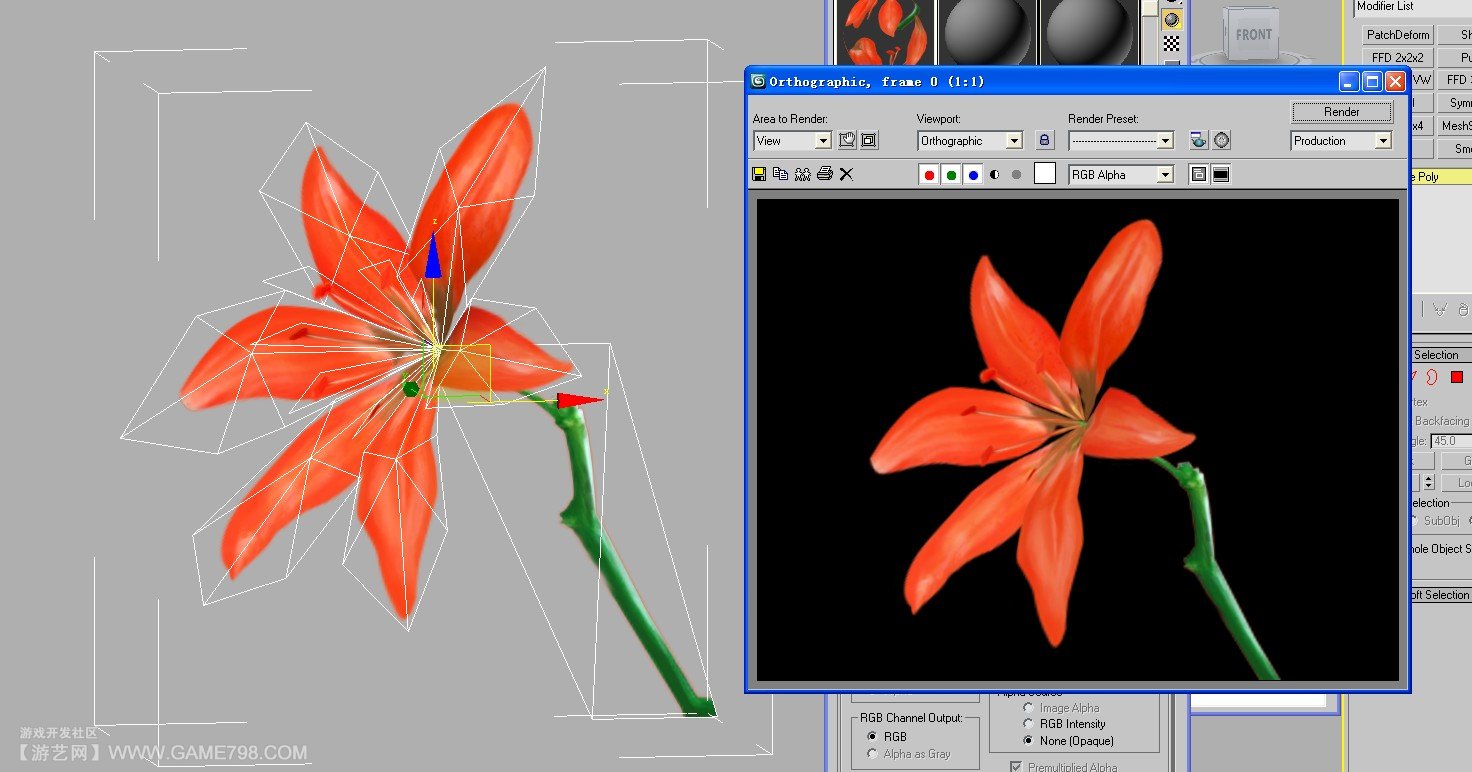Select None (Opaque) alpha source radio
This screenshot has height=772, width=1472.
[1029, 741]
